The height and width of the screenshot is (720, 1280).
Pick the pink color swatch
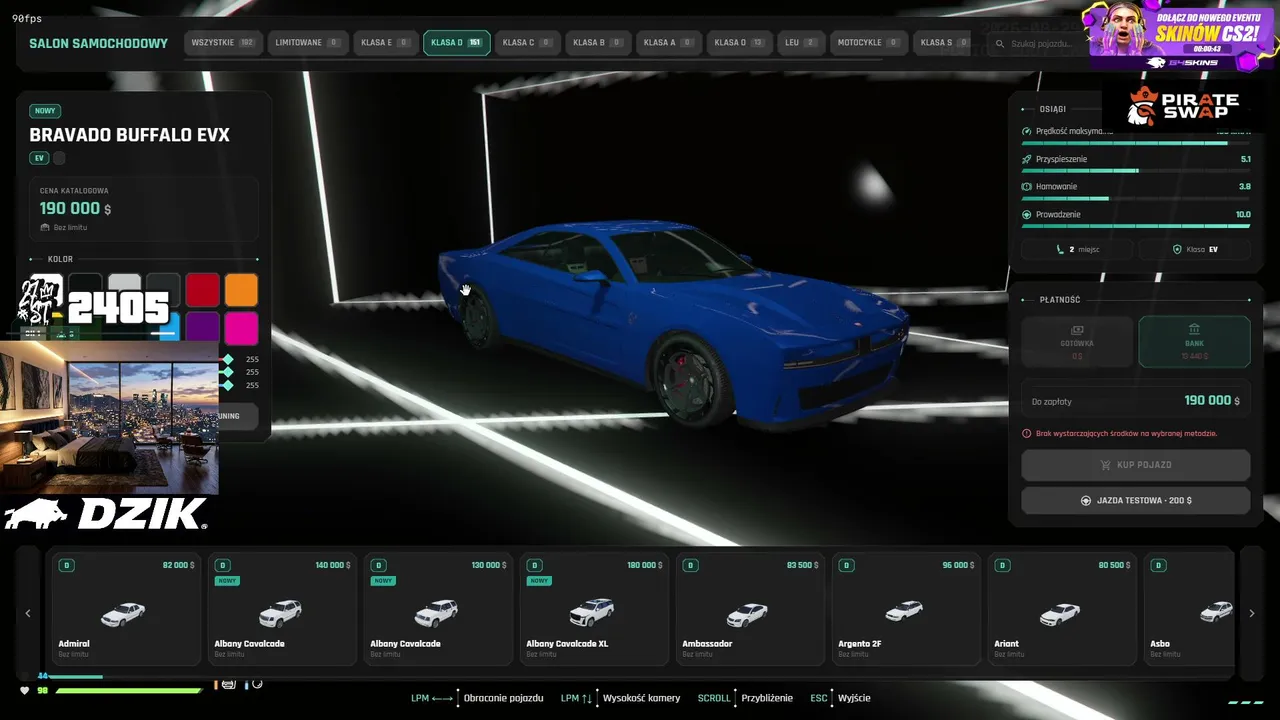tap(241, 328)
